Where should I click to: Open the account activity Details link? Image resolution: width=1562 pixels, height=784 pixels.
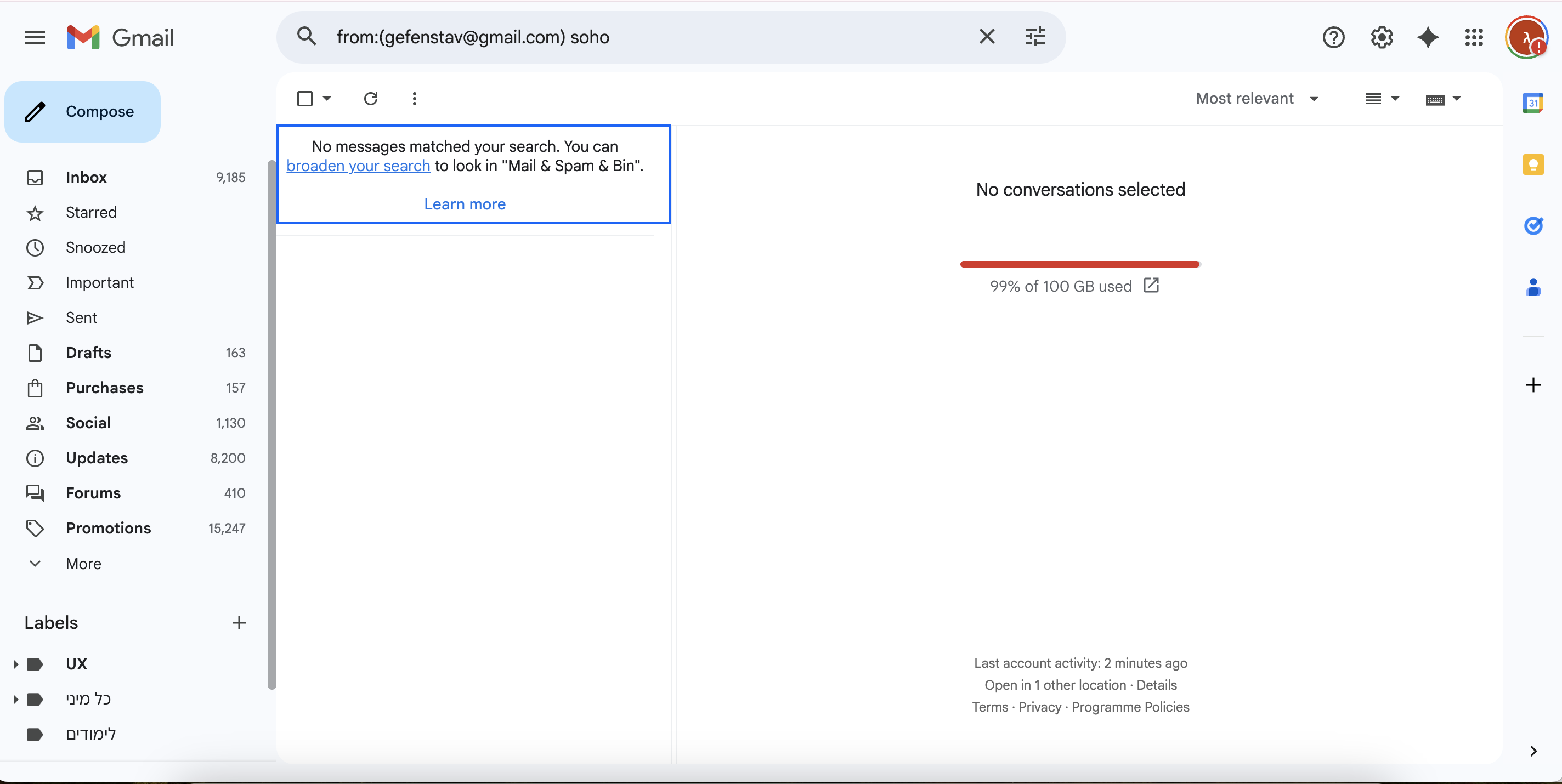[1156, 685]
